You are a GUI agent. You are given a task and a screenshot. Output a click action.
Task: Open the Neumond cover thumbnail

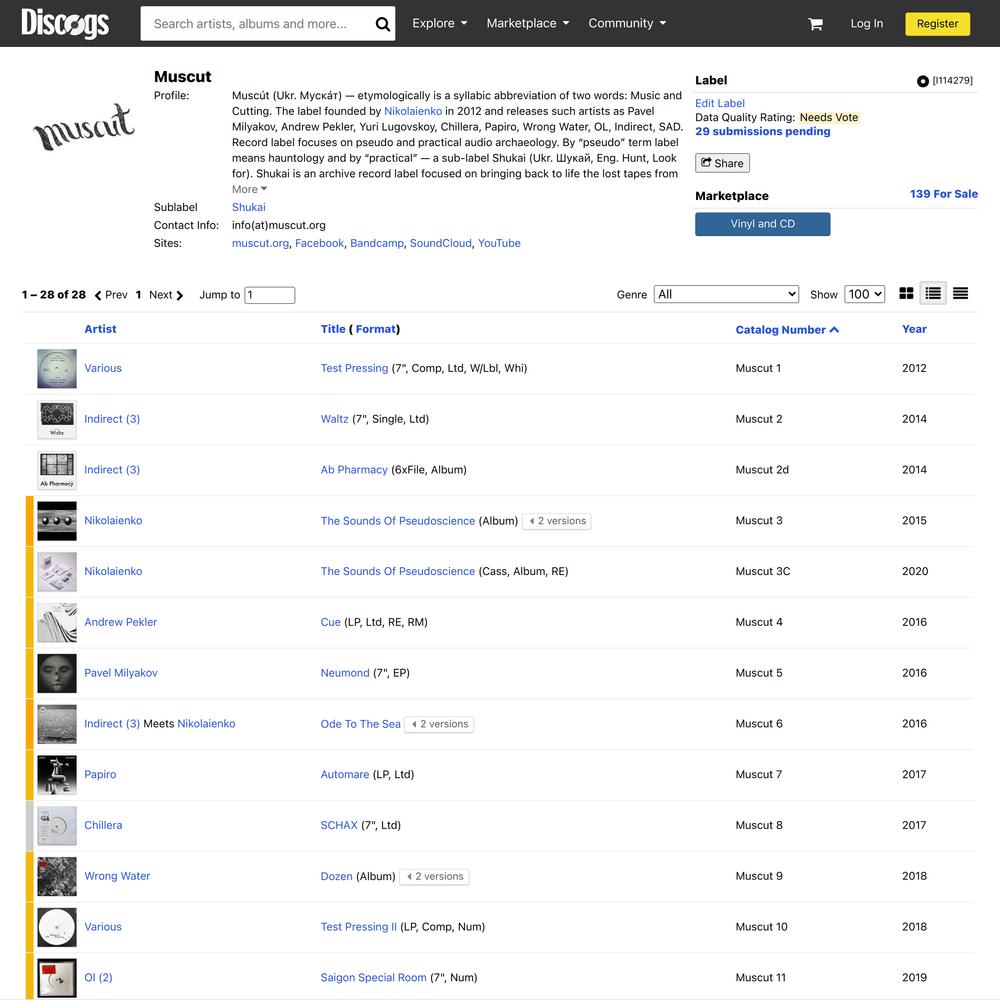coord(57,673)
